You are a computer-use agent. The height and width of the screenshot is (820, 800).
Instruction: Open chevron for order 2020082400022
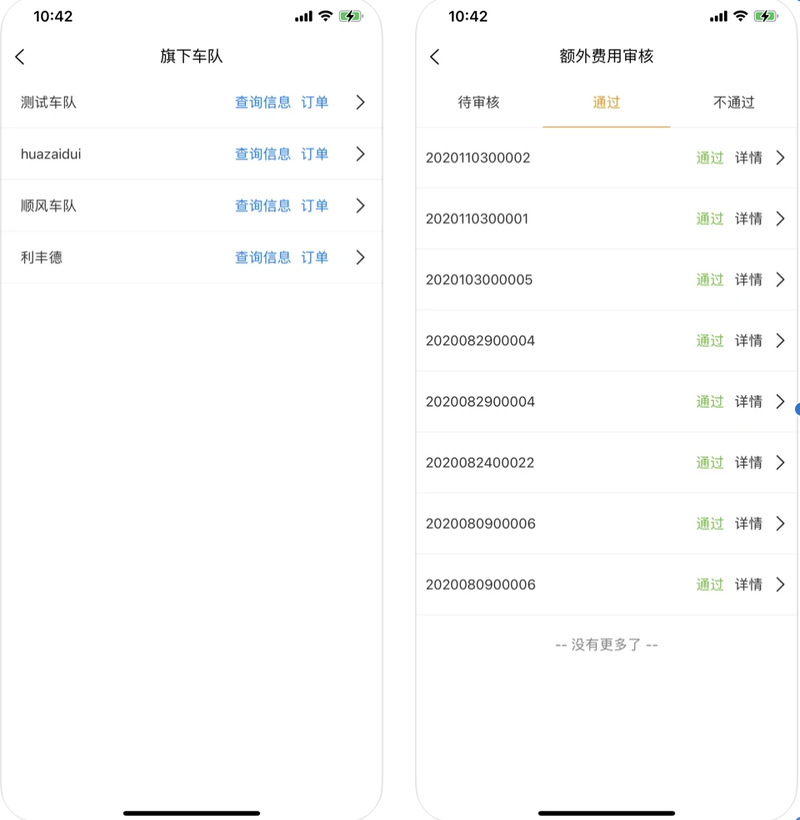(x=780, y=462)
